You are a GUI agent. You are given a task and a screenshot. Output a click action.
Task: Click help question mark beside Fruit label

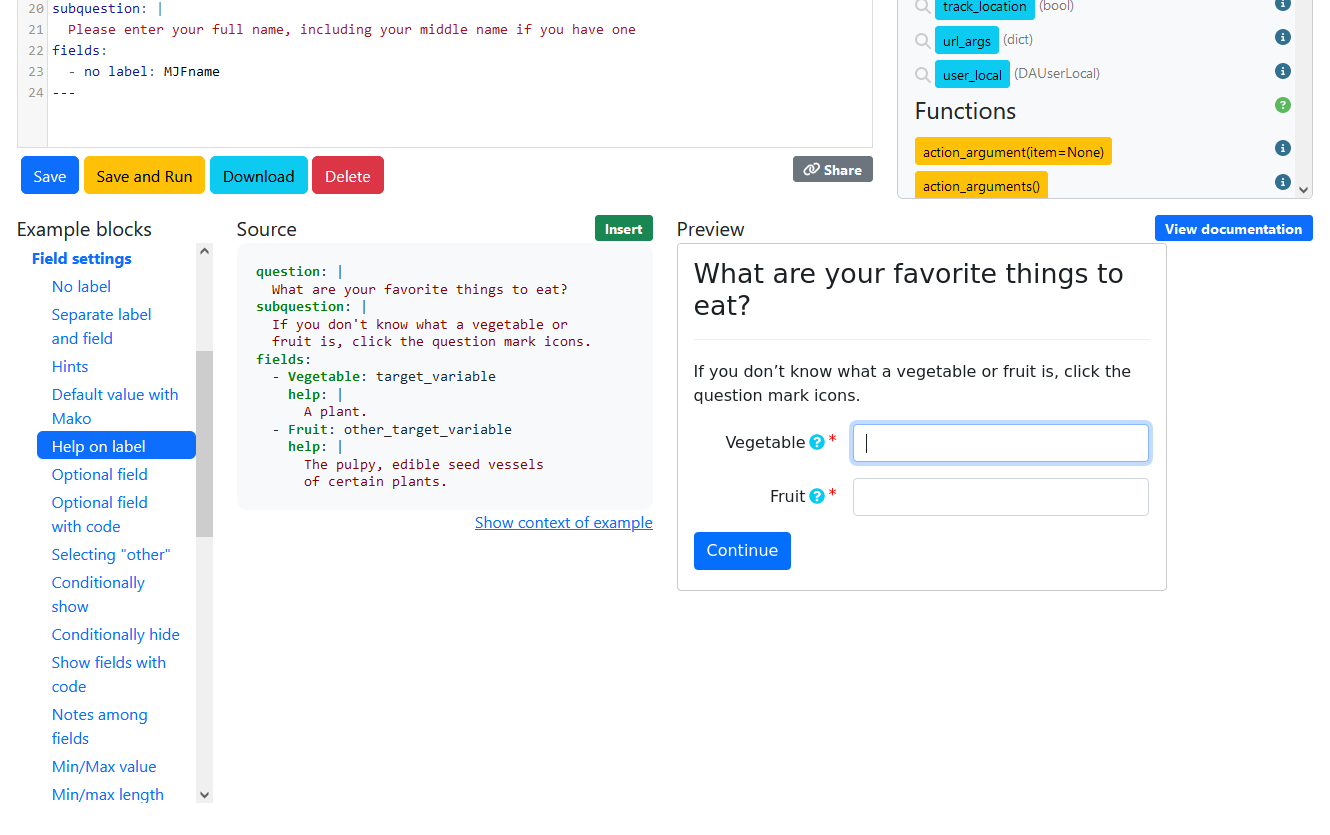tap(818, 496)
